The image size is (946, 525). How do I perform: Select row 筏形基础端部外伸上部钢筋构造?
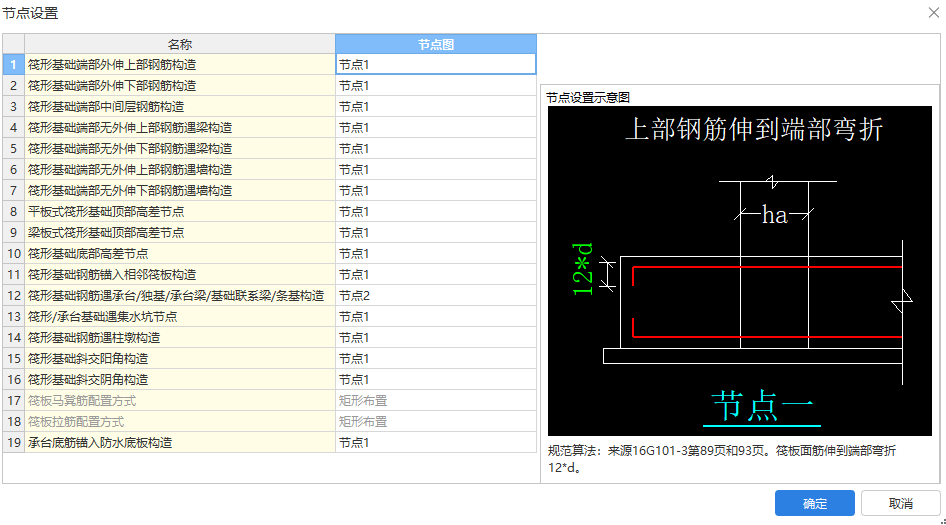[x=180, y=65]
